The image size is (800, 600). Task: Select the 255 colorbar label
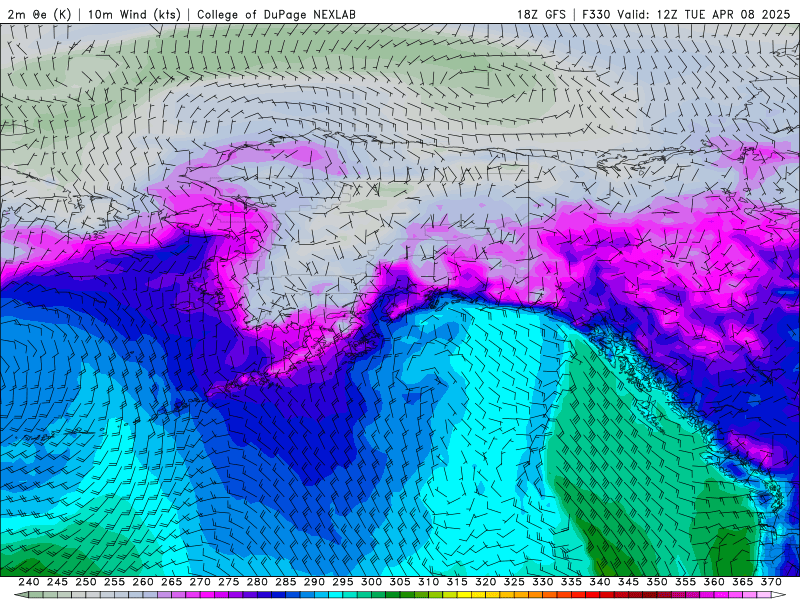coord(114,582)
